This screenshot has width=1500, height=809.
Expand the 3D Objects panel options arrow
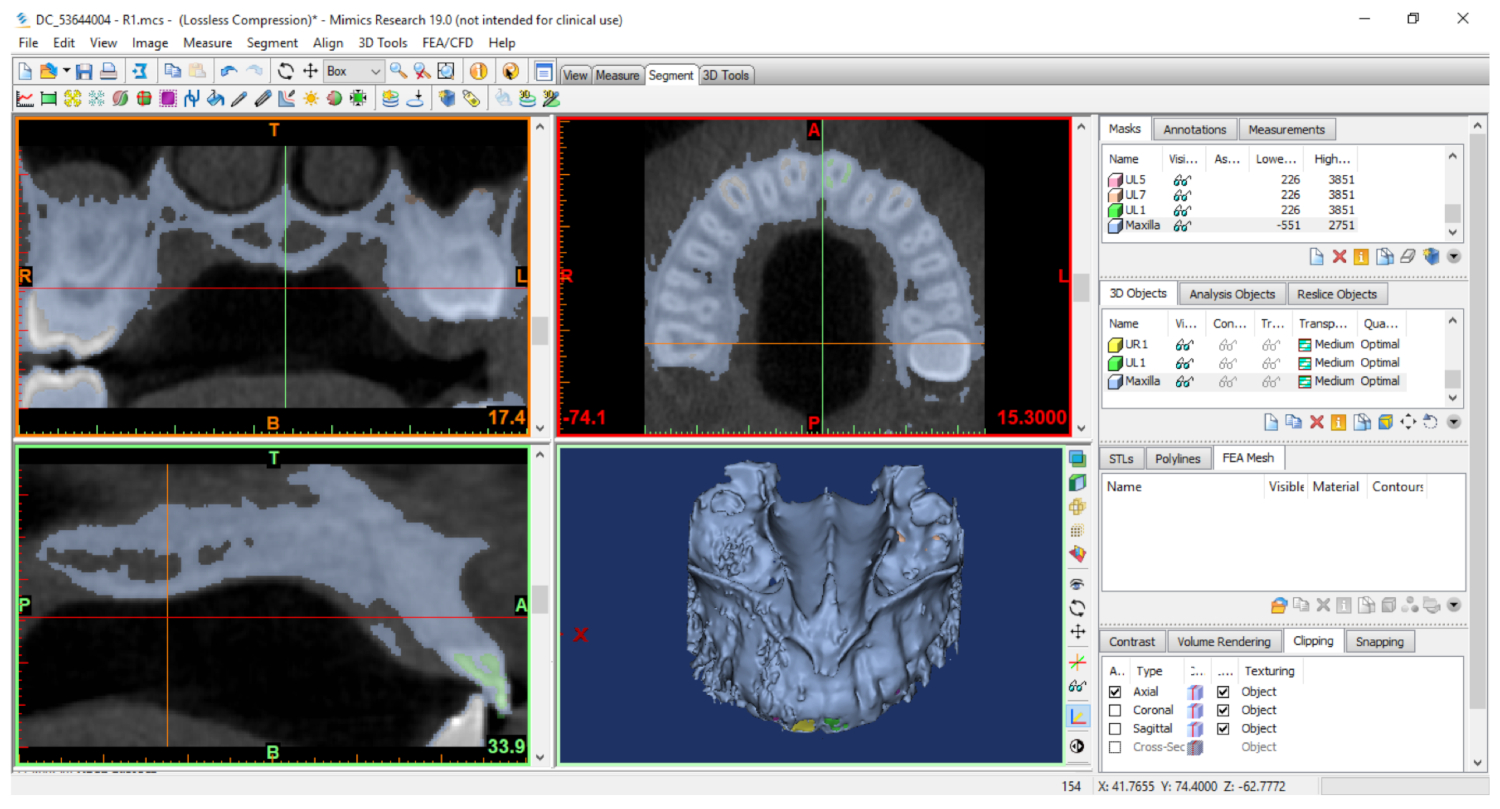click(1454, 422)
